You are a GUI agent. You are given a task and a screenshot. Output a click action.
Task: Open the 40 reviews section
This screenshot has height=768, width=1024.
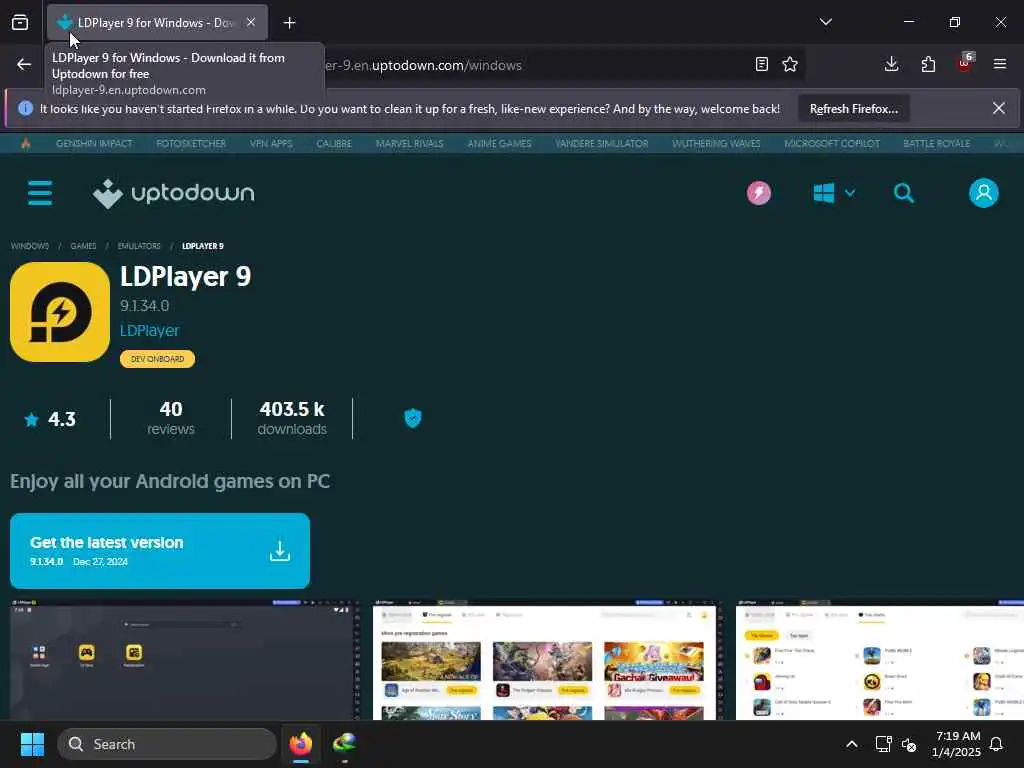click(x=171, y=418)
